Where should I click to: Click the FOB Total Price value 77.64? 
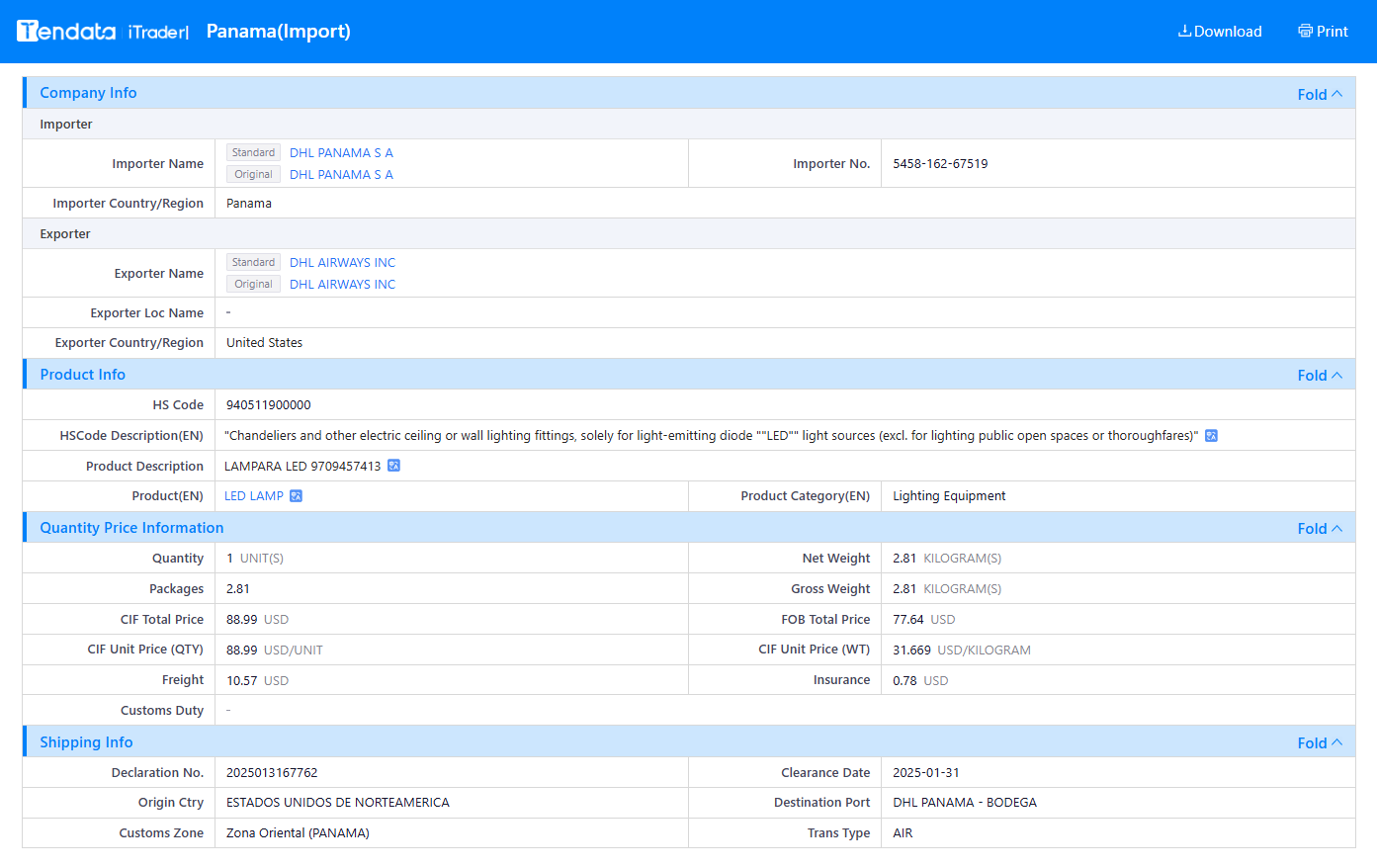tap(908, 620)
